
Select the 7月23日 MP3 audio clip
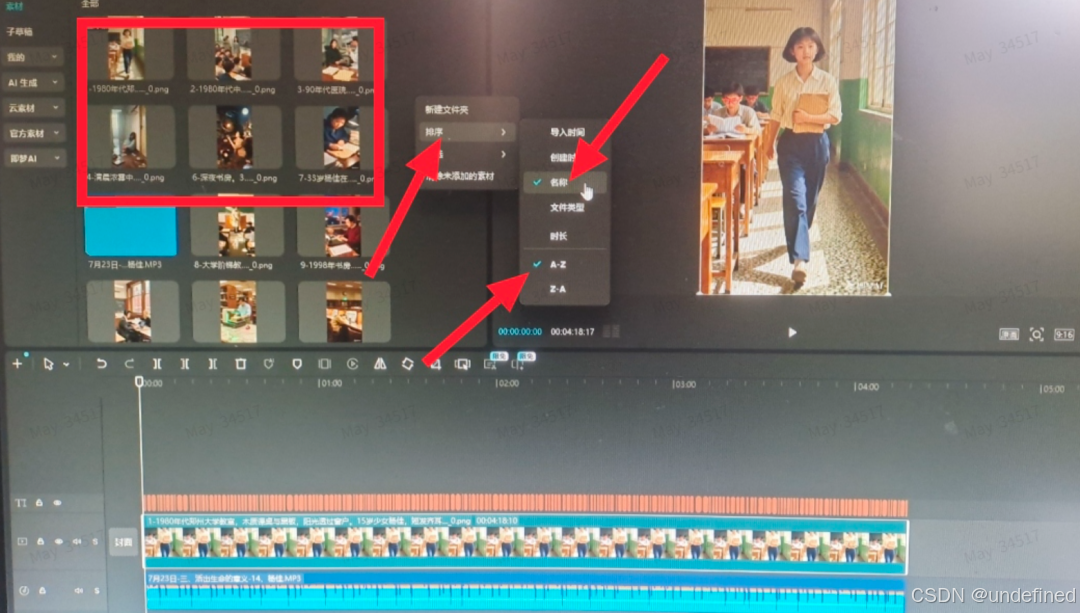tap(525, 592)
